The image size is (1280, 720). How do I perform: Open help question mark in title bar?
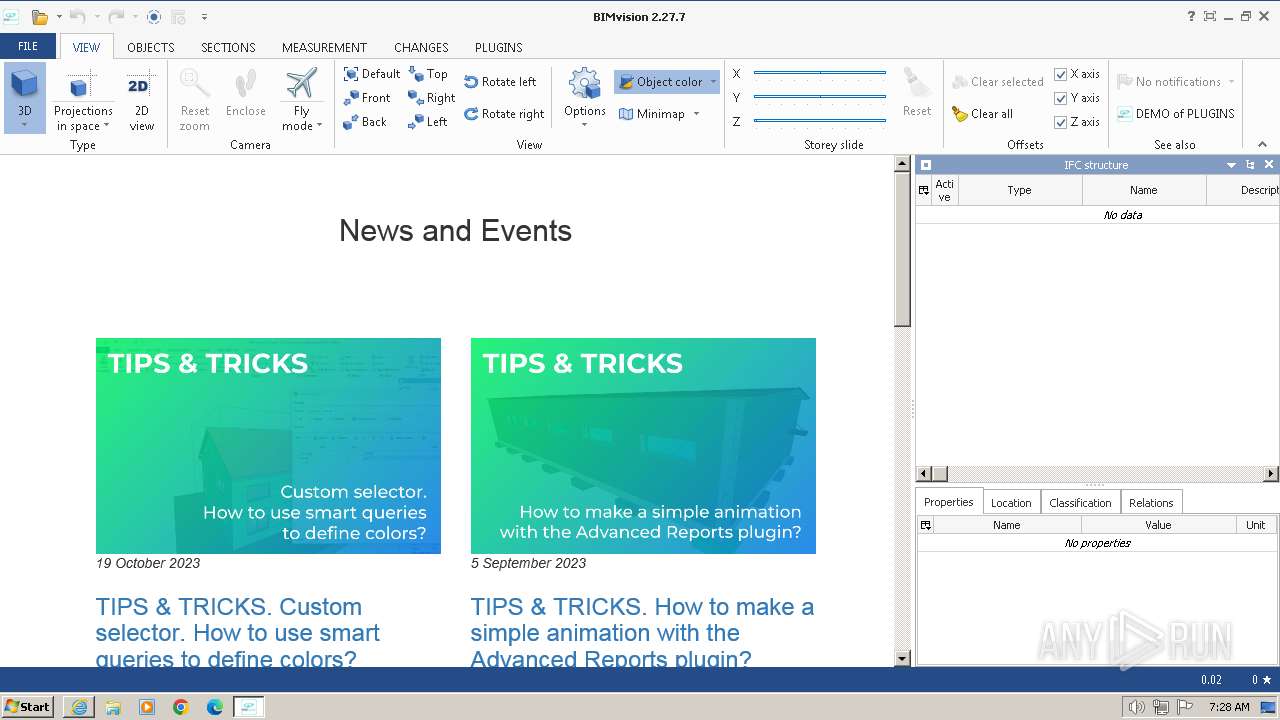pos(1191,17)
